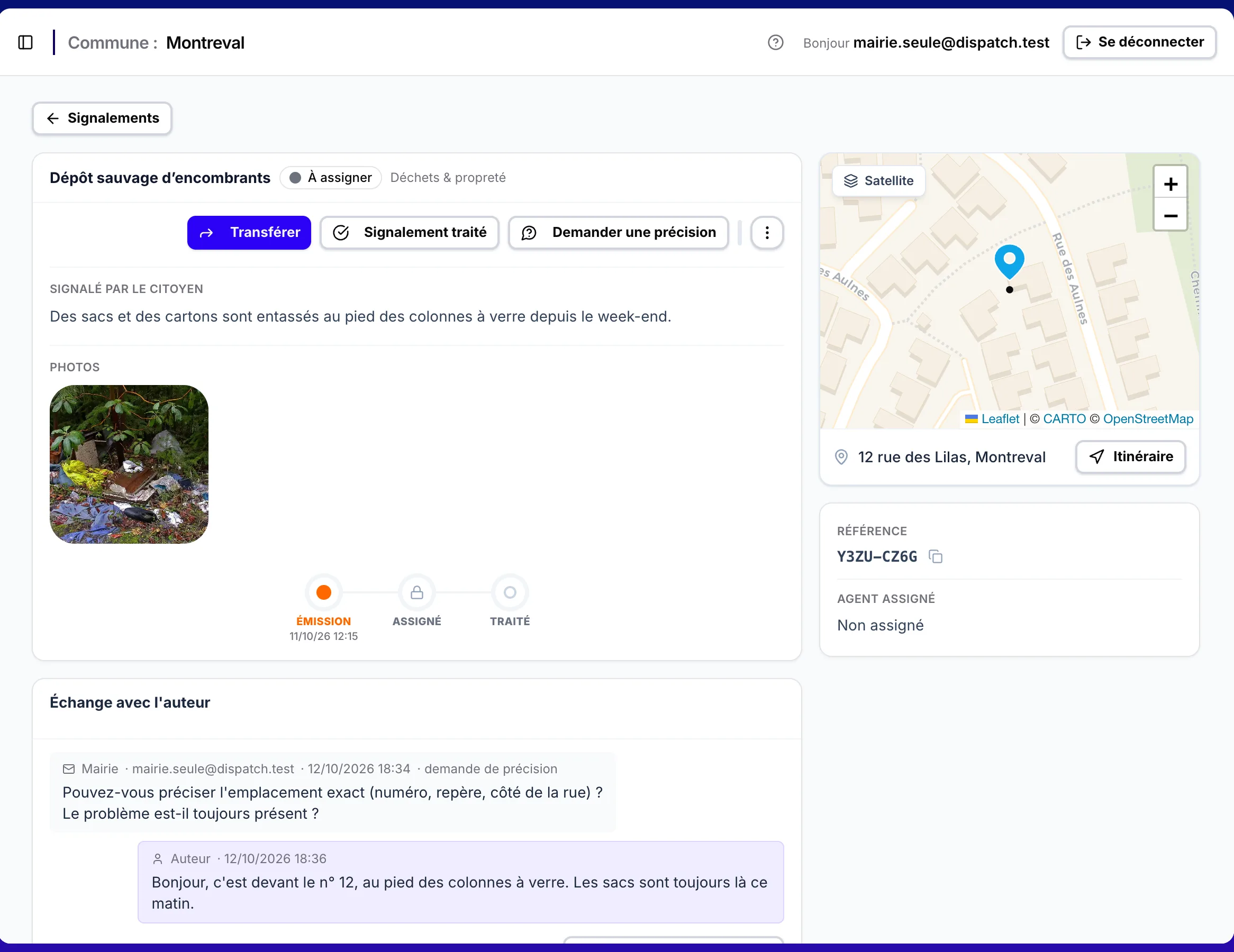Image resolution: width=1234 pixels, height=952 pixels.
Task: Click the Mairie envelope icon in message
Action: 68,769
